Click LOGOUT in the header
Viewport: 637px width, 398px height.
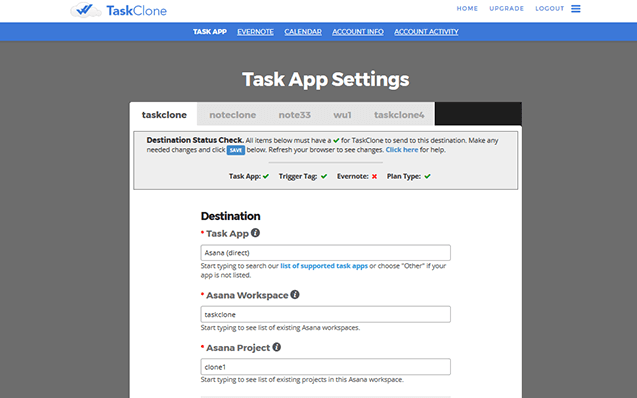(x=550, y=9)
